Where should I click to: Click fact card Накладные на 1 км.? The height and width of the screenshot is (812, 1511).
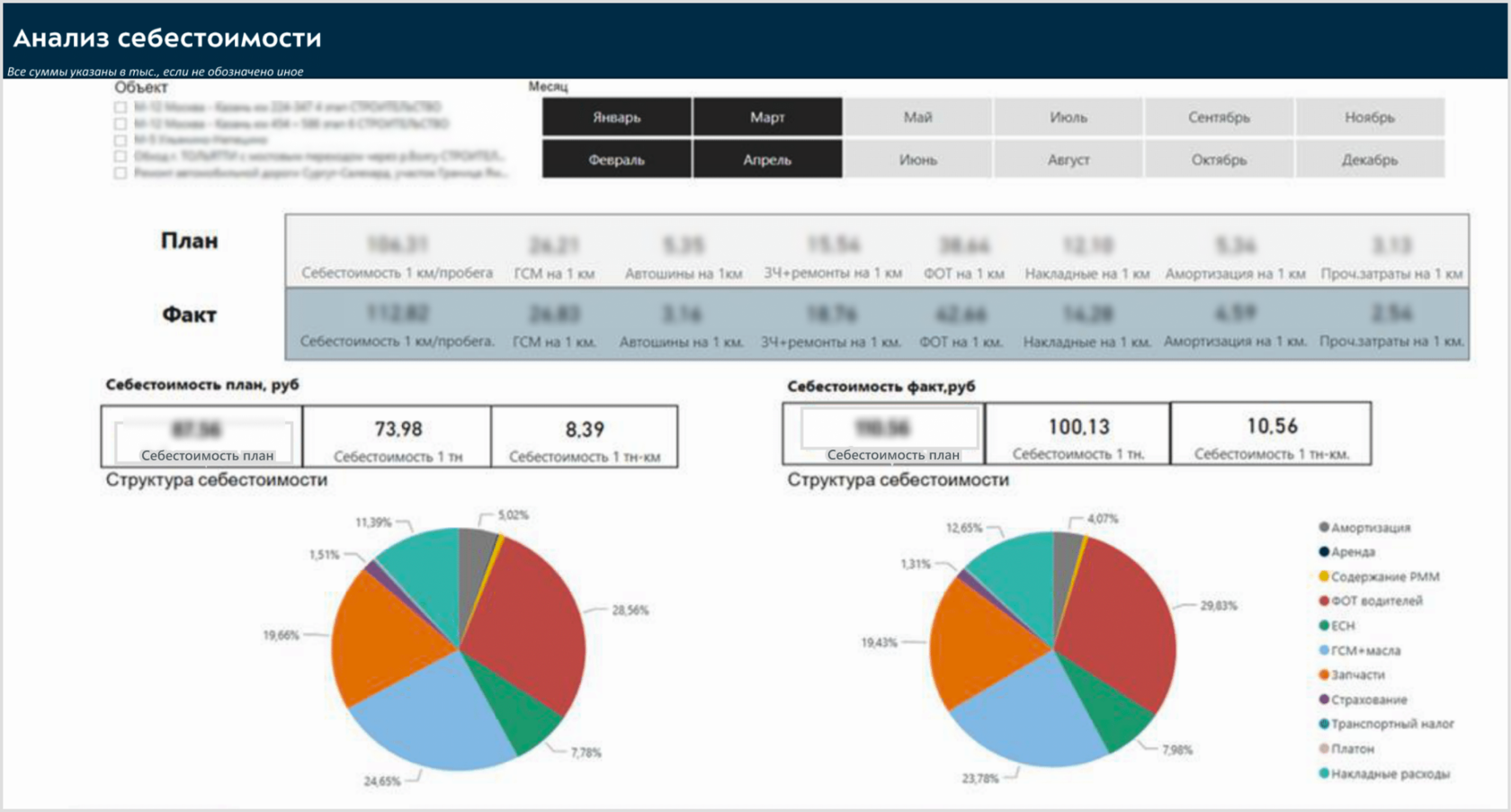point(1087,324)
